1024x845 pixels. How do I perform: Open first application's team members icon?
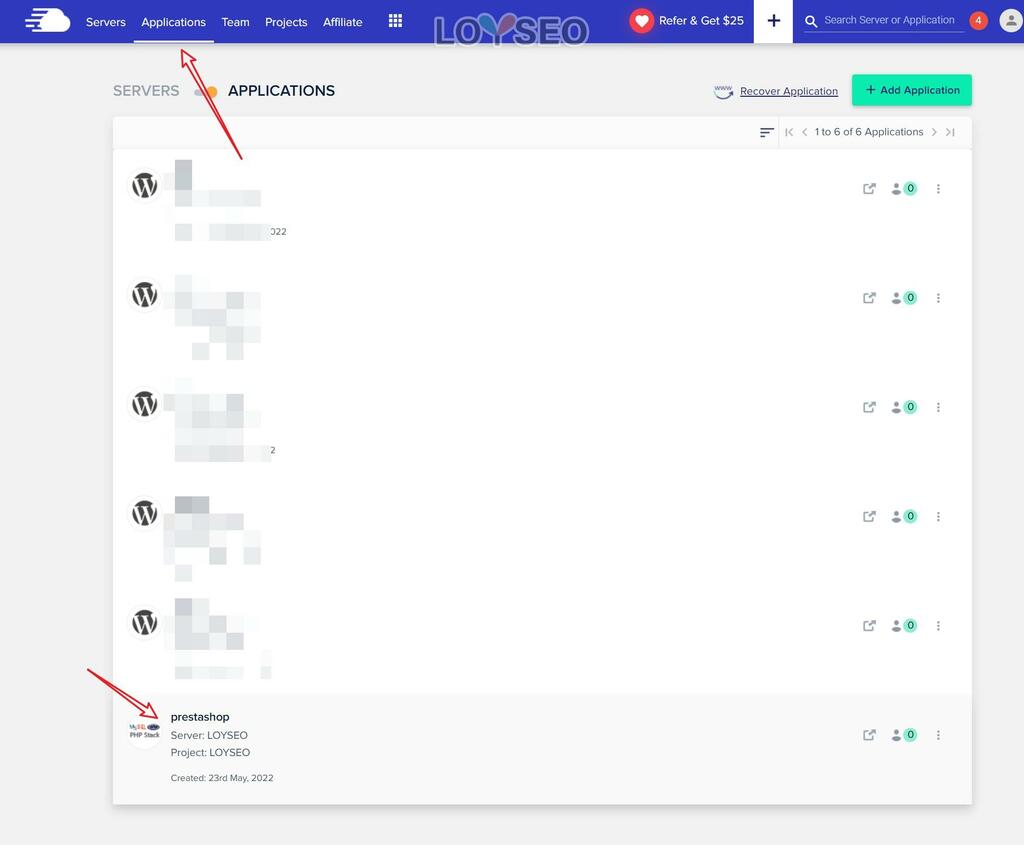pos(904,189)
